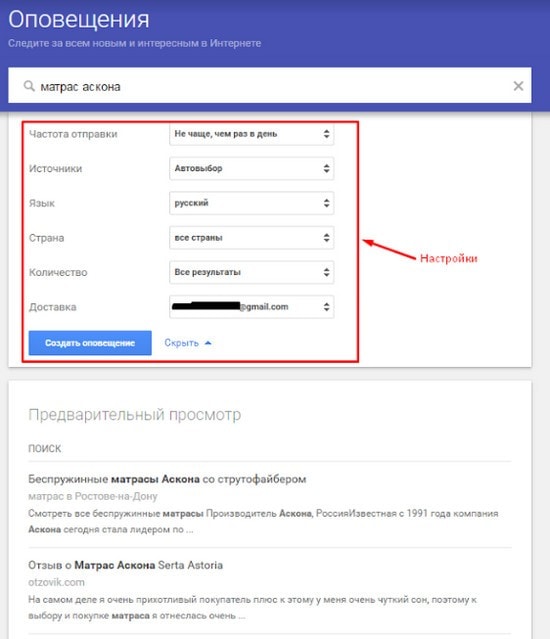Click the 'Частота отправки' label
Viewport: 550px width, 639px height.
click(x=73, y=134)
